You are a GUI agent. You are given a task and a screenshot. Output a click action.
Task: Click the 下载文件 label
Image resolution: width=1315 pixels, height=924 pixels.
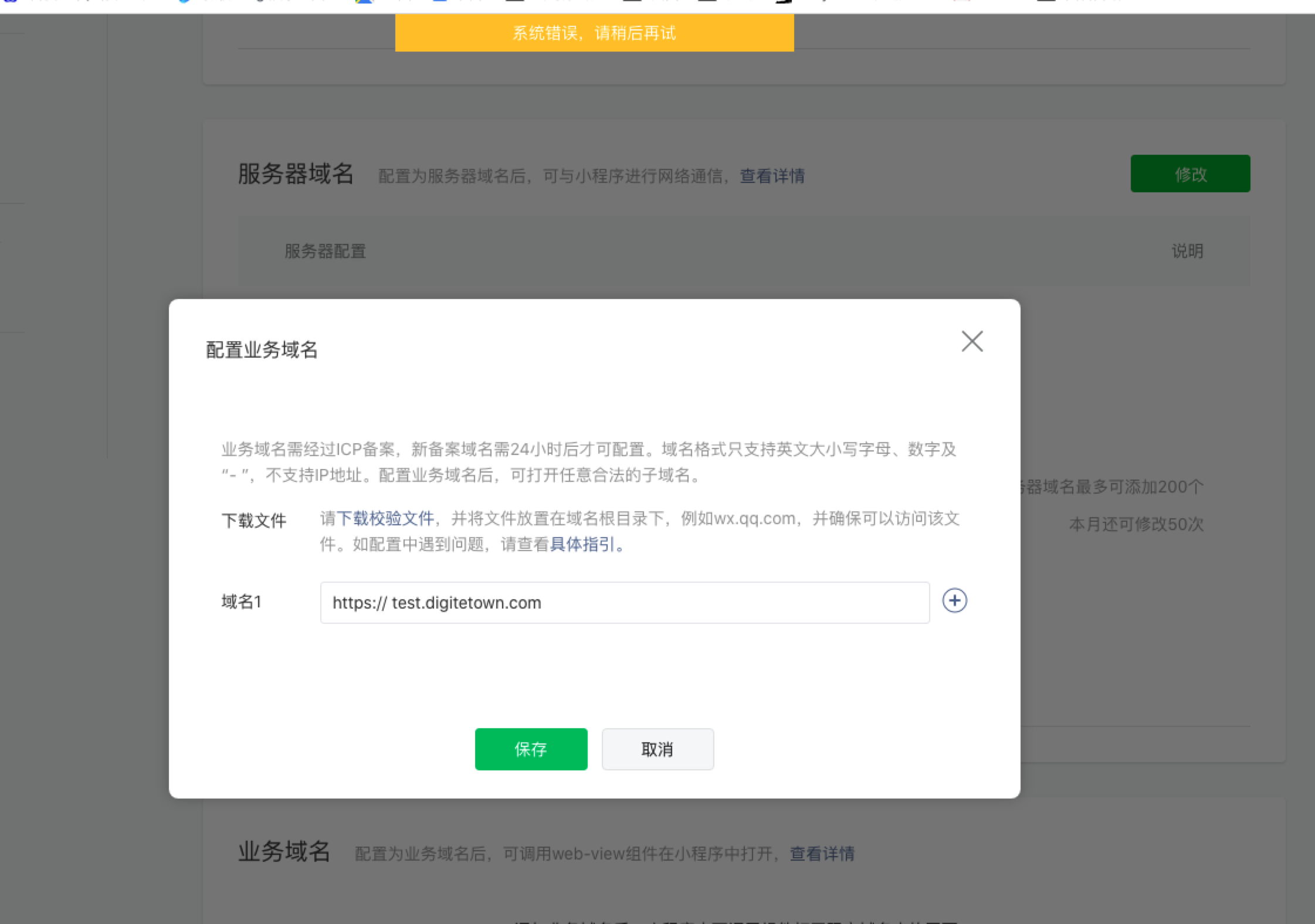[253, 520]
